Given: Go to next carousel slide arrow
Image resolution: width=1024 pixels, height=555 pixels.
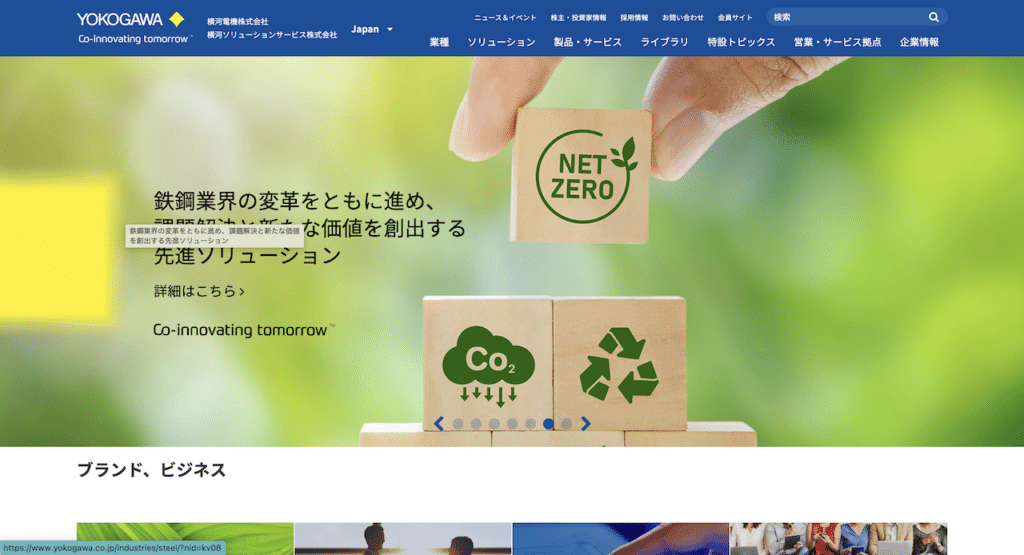Looking at the screenshot, I should point(586,424).
